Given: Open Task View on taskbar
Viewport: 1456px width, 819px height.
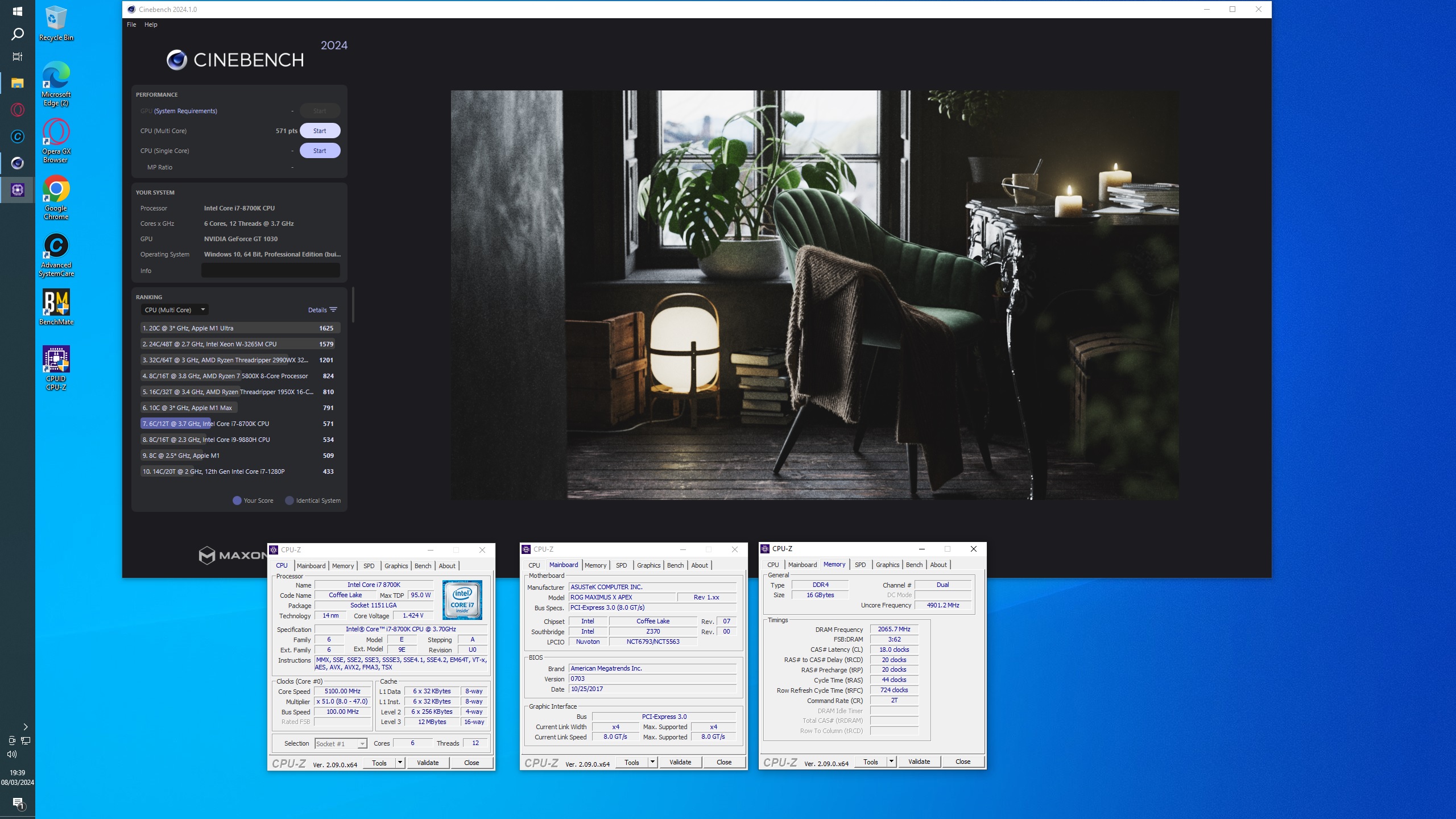Looking at the screenshot, I should click(x=17, y=57).
